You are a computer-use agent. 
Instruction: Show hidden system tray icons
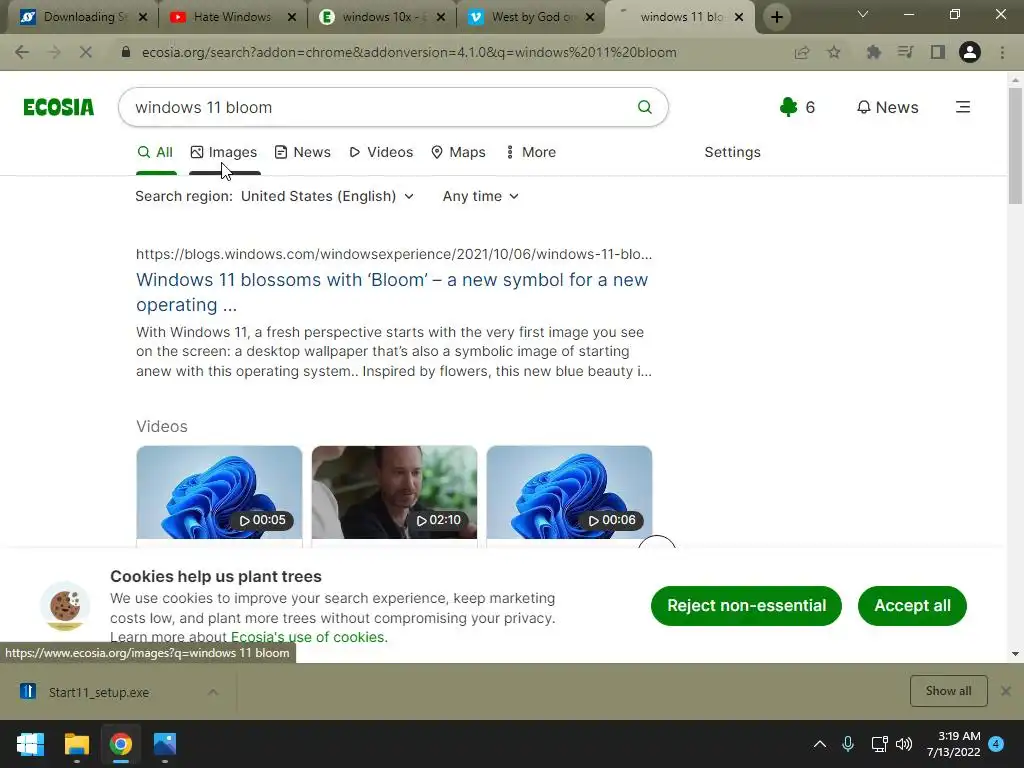point(820,744)
